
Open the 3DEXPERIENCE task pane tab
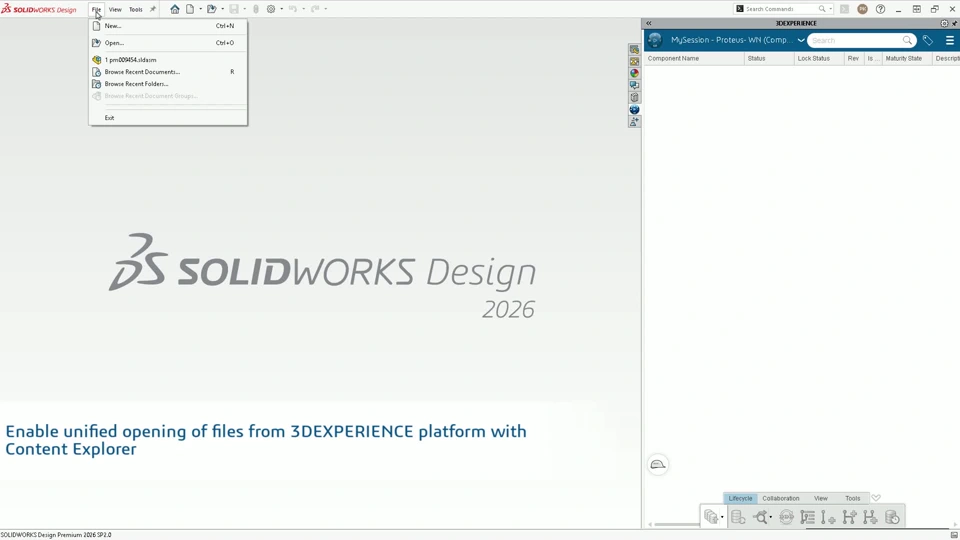634,110
